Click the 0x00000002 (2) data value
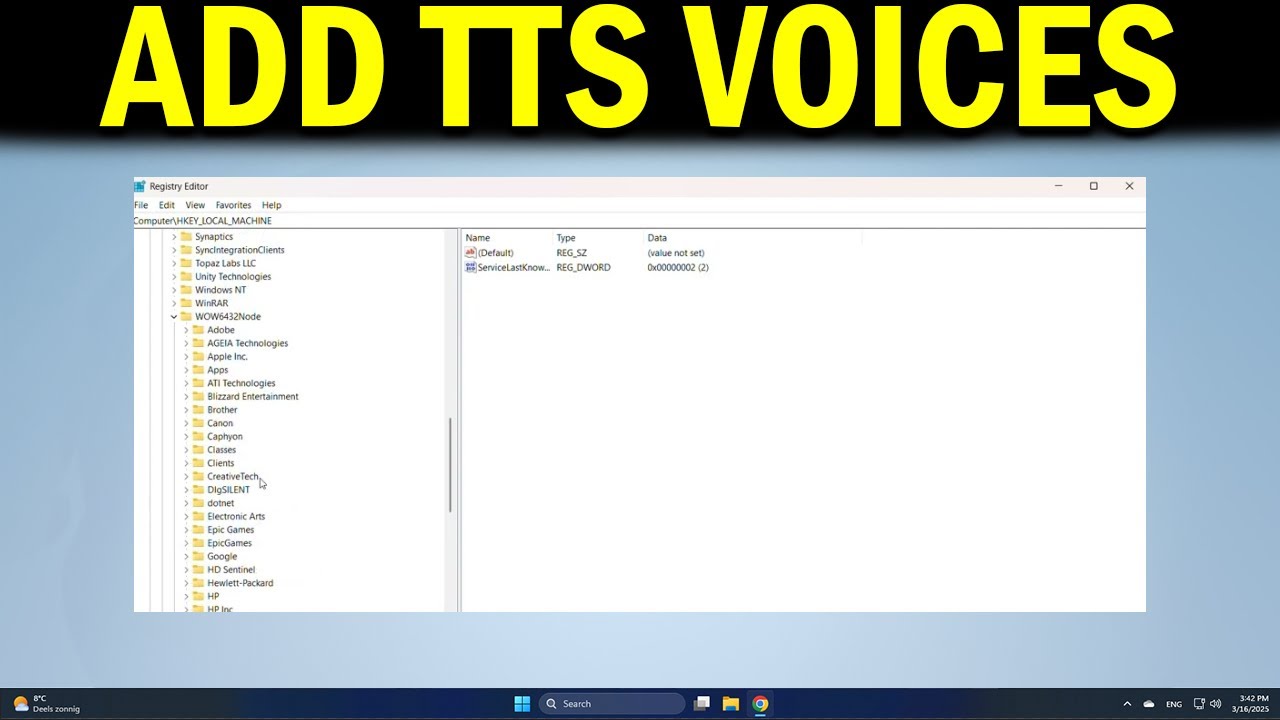Image resolution: width=1280 pixels, height=720 pixels. point(678,268)
